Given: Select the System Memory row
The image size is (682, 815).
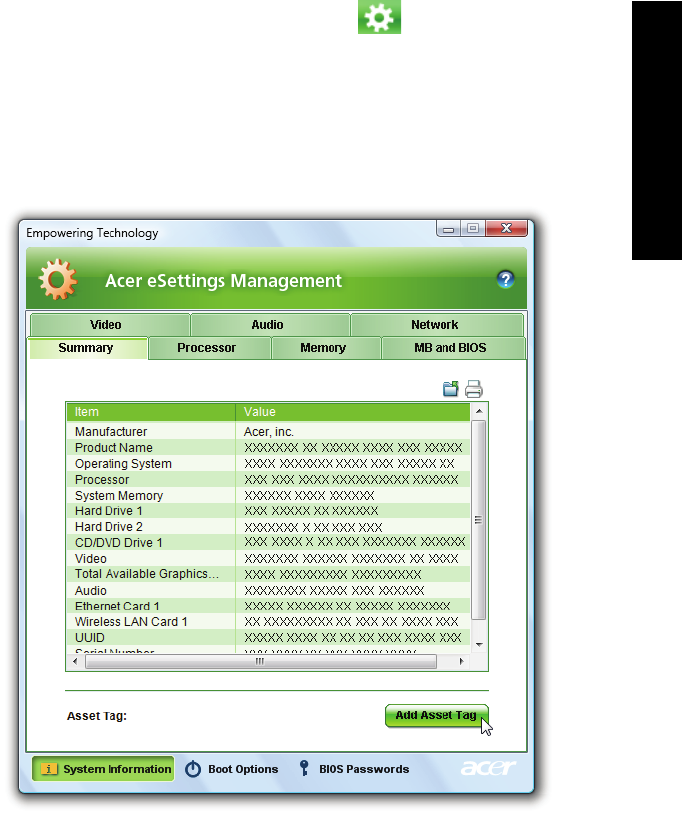Looking at the screenshot, I should pos(268,495).
